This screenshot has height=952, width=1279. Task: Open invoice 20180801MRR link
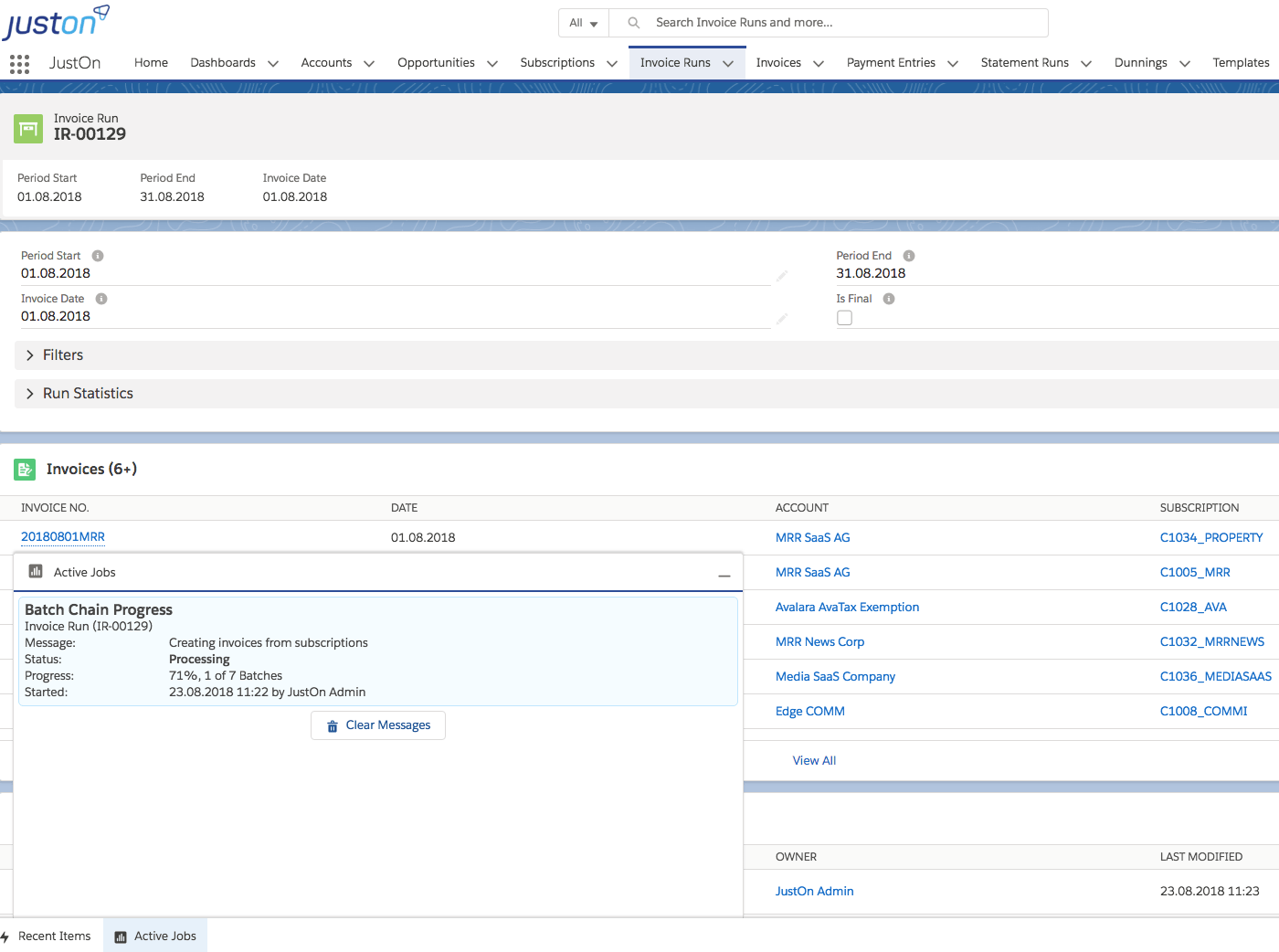click(x=63, y=537)
